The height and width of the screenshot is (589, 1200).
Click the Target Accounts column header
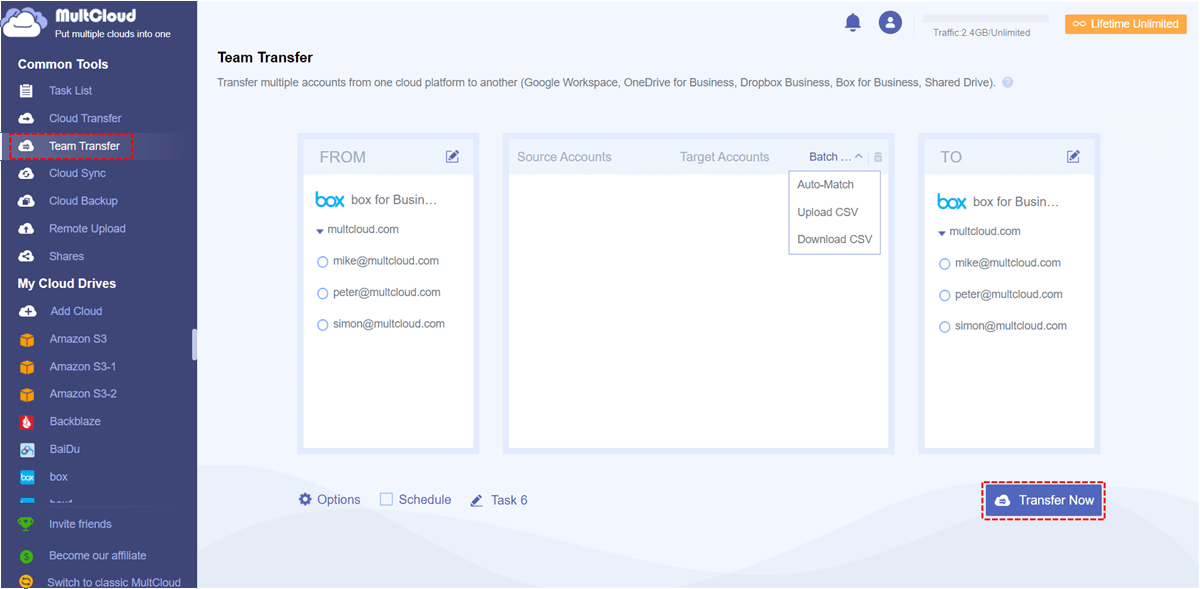click(x=725, y=157)
